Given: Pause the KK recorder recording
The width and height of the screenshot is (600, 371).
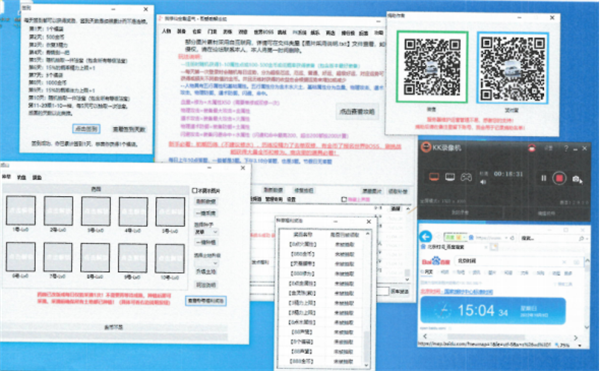Looking at the screenshot, I should click(x=543, y=178).
